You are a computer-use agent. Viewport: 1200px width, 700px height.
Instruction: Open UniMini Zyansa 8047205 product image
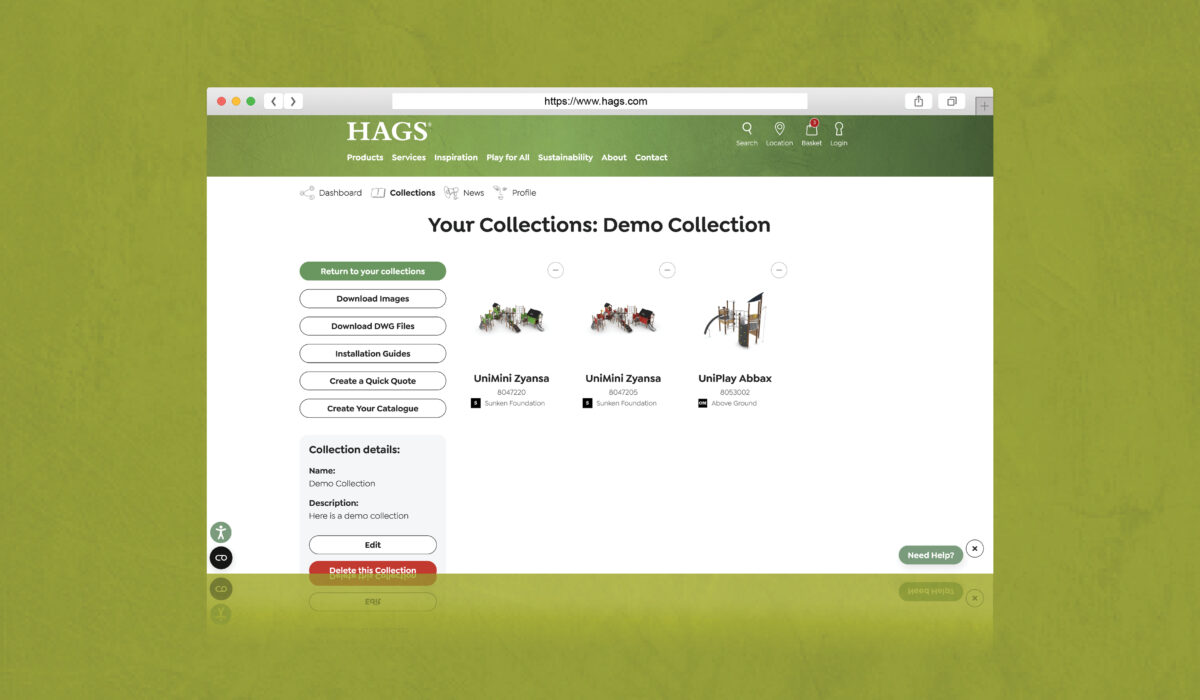click(623, 319)
